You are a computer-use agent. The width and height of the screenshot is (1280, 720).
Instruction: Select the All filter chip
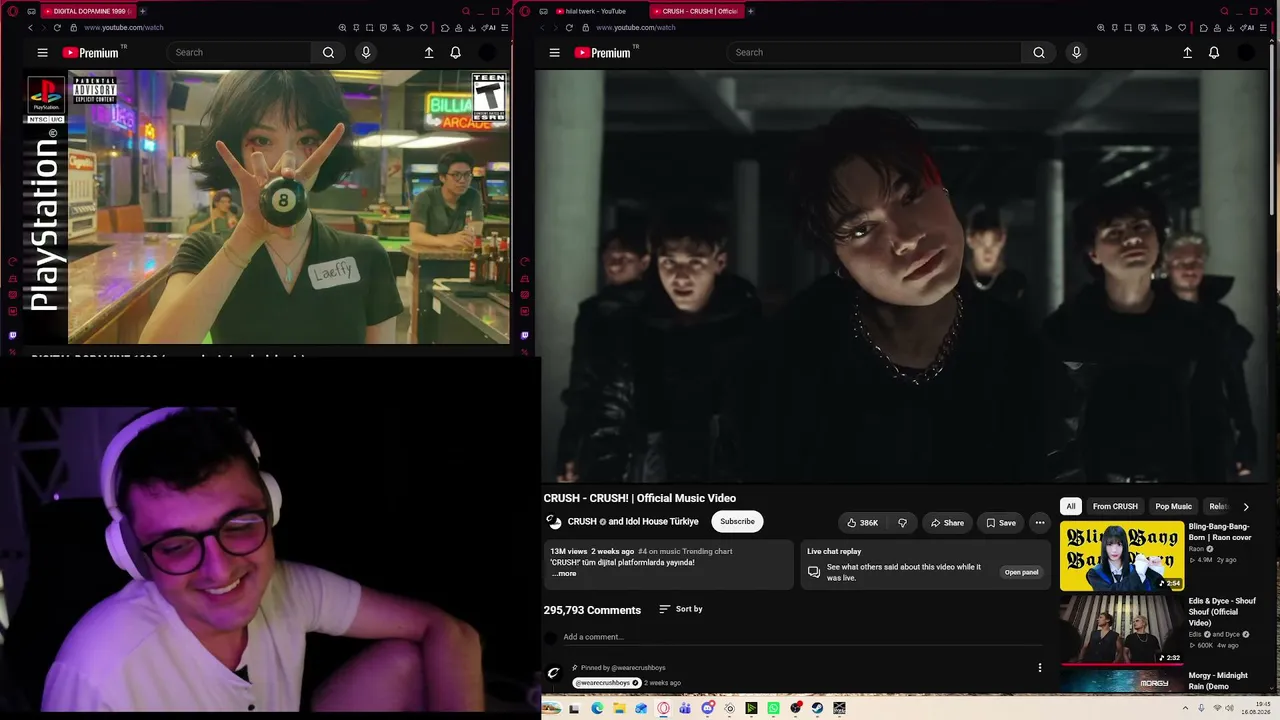(x=1071, y=507)
